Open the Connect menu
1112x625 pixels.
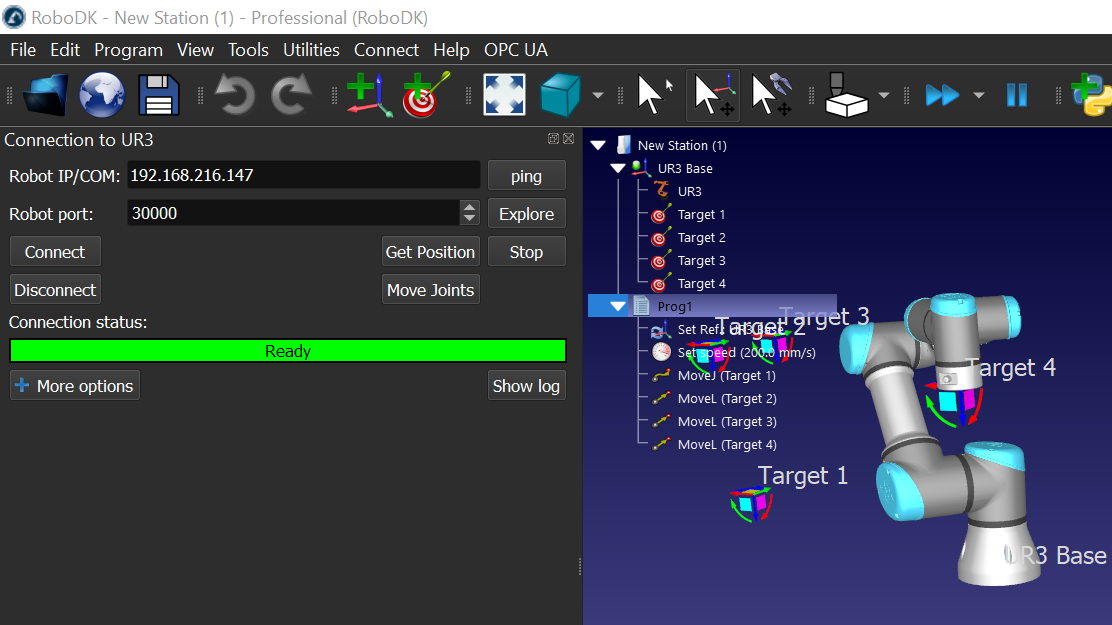point(387,50)
